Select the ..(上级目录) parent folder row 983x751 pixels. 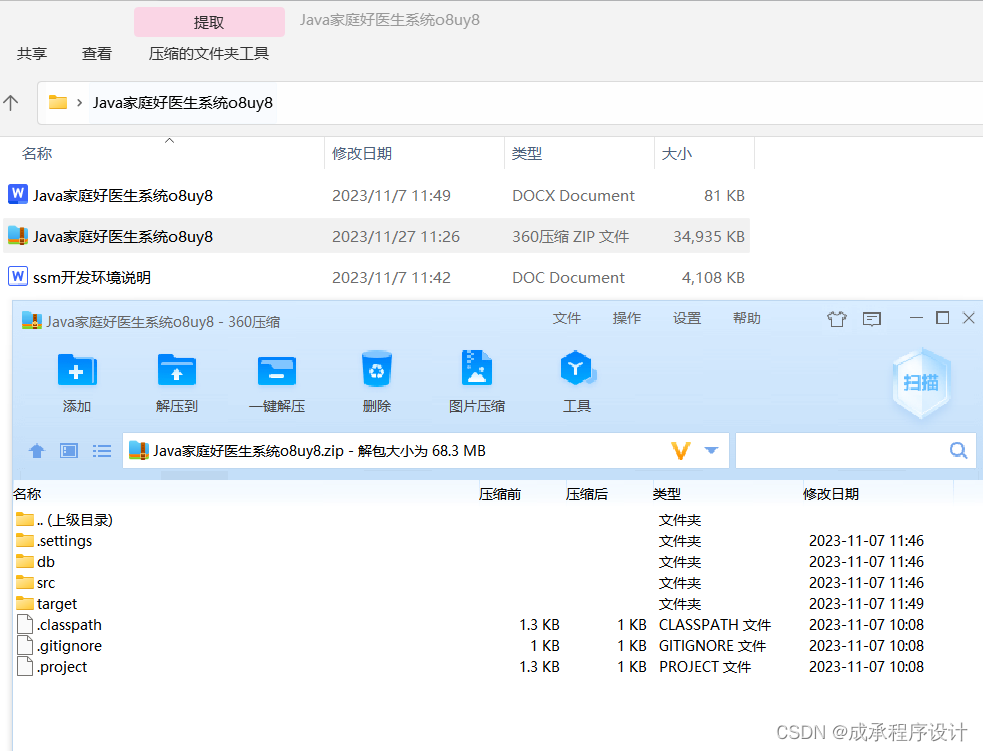[75, 520]
